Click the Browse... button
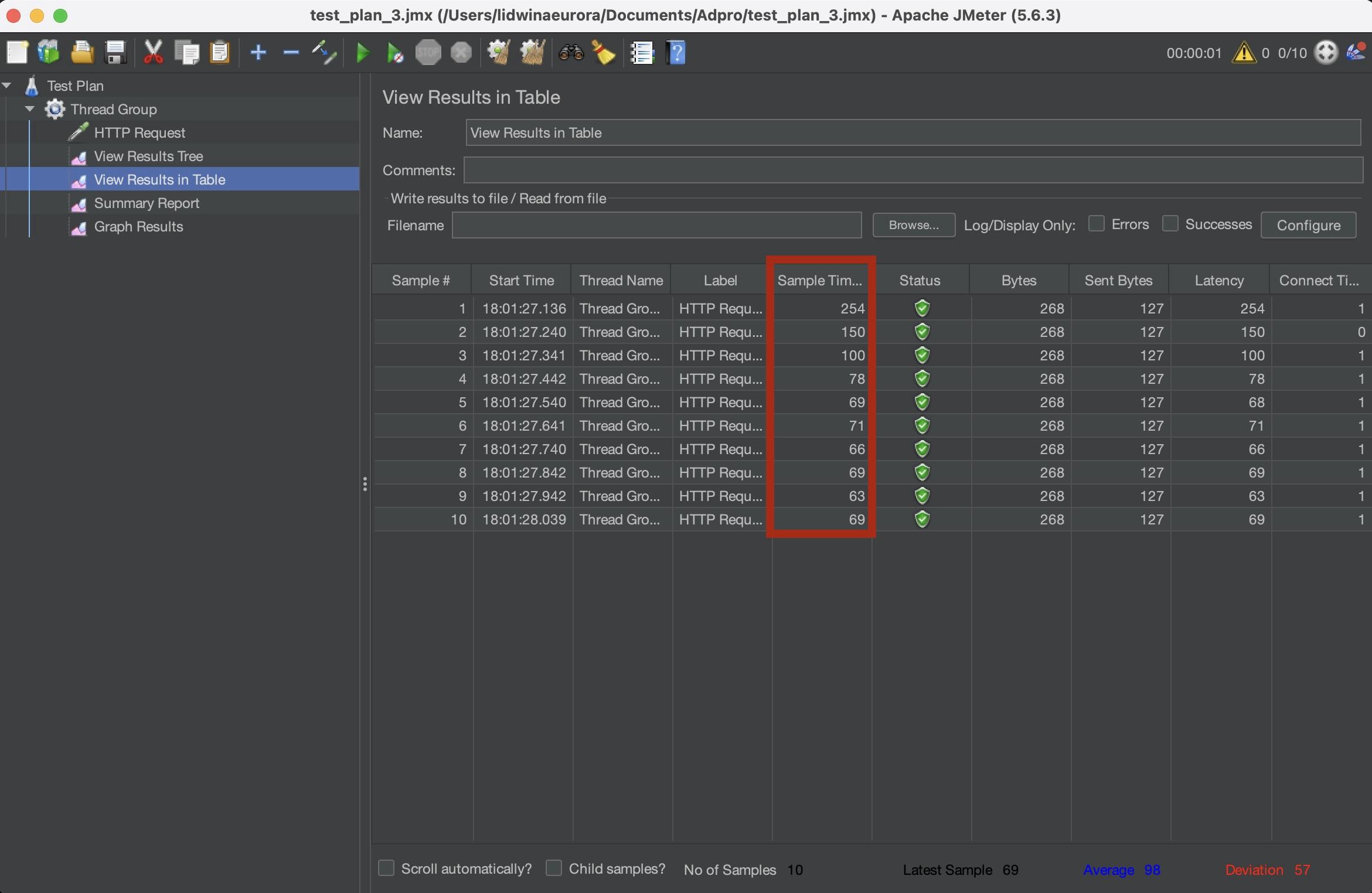 tap(913, 225)
